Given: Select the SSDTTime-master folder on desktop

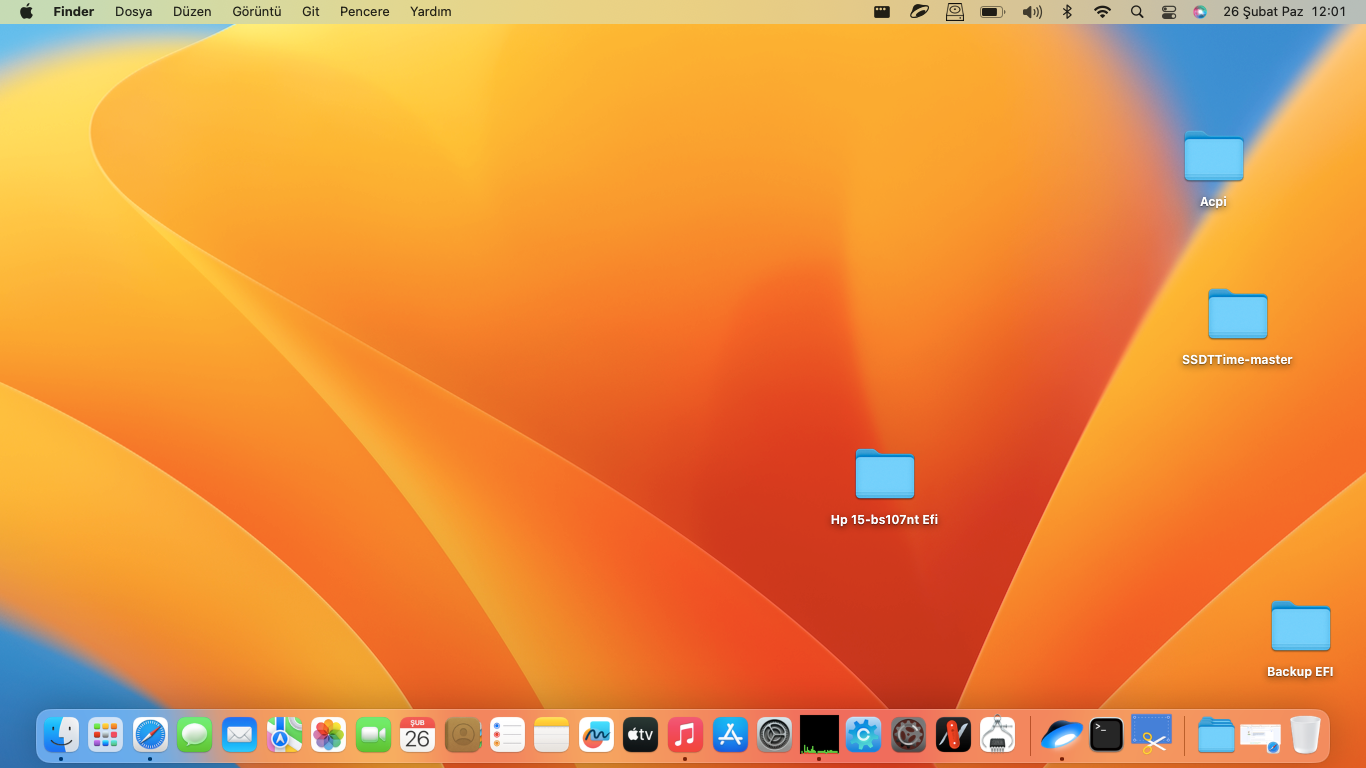Looking at the screenshot, I should tap(1237, 316).
